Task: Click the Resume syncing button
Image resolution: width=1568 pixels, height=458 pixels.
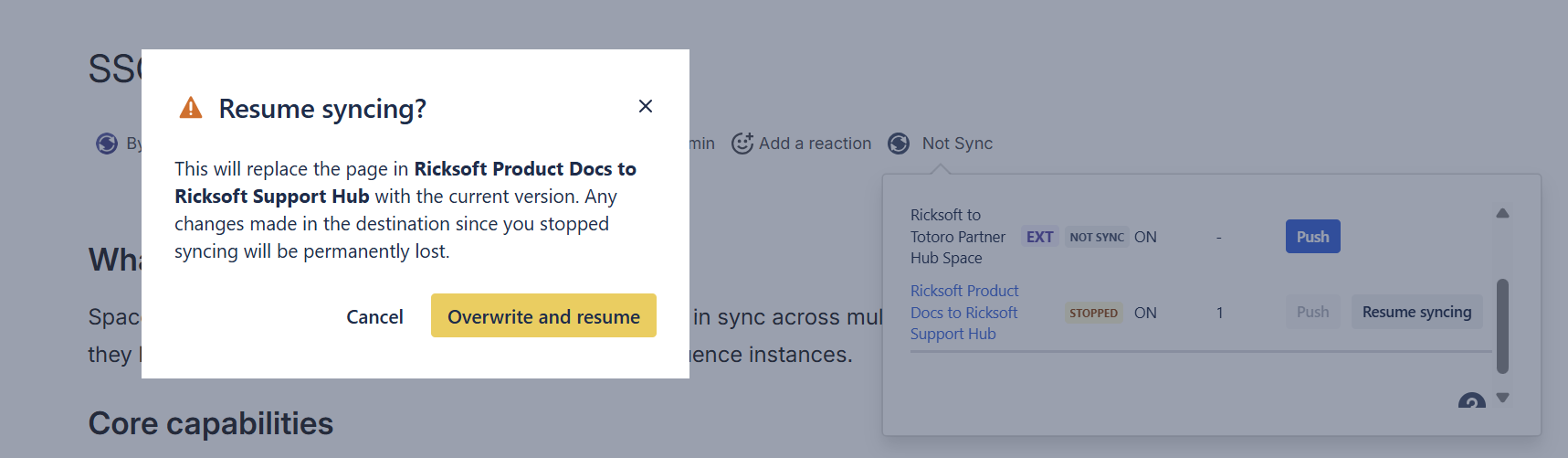Action: (1416, 312)
